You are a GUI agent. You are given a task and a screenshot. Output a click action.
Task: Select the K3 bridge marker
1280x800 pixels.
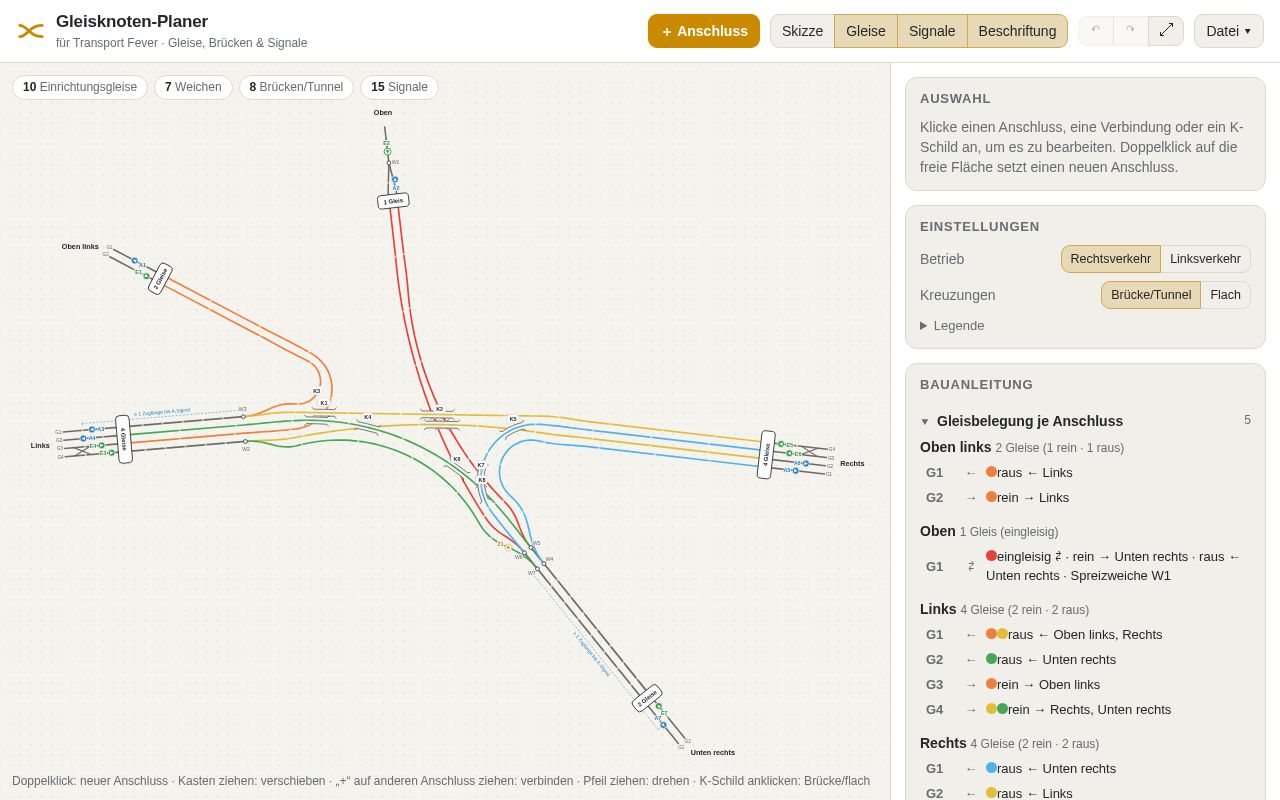(x=317, y=391)
